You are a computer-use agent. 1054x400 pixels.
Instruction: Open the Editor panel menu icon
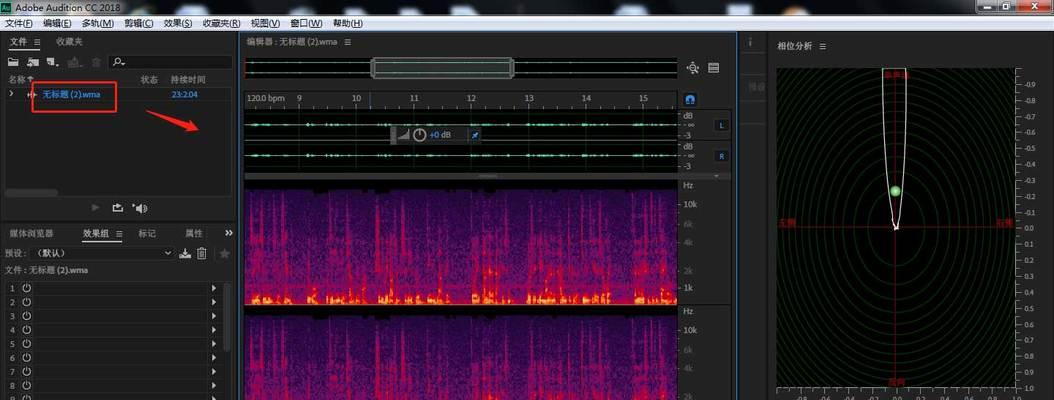pyautogui.click(x=348, y=42)
